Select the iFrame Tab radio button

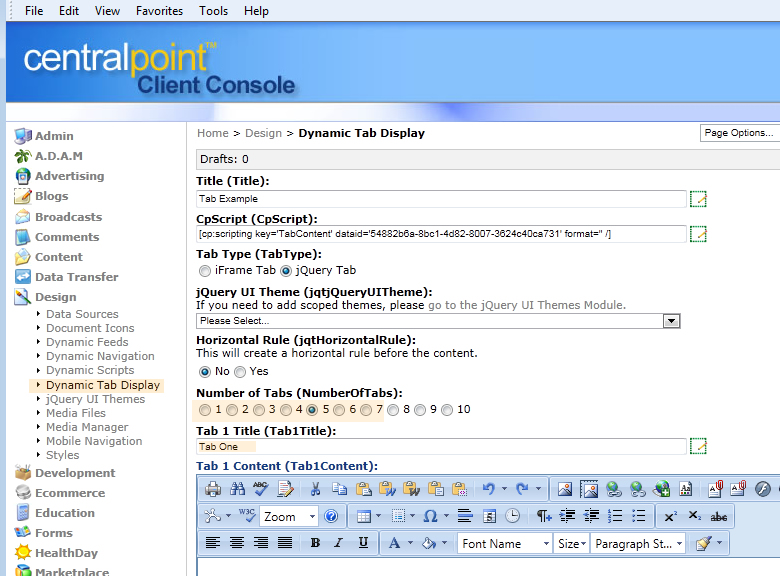click(205, 270)
